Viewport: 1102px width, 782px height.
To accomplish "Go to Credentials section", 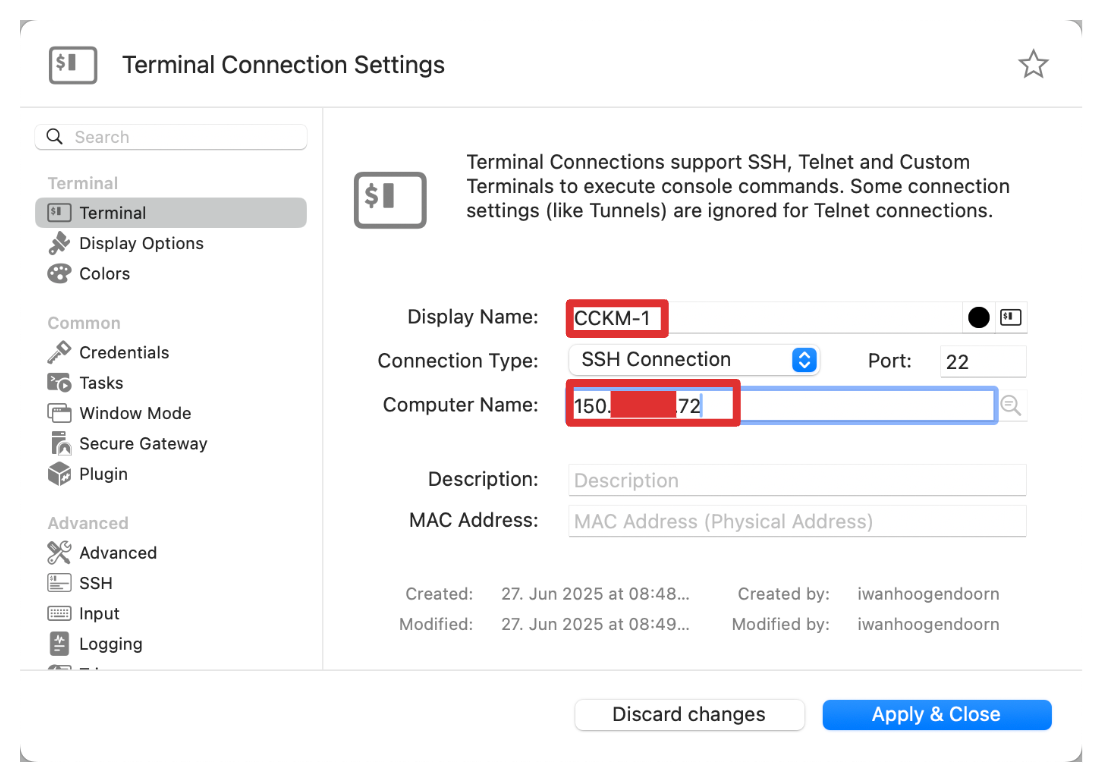I will [x=123, y=352].
